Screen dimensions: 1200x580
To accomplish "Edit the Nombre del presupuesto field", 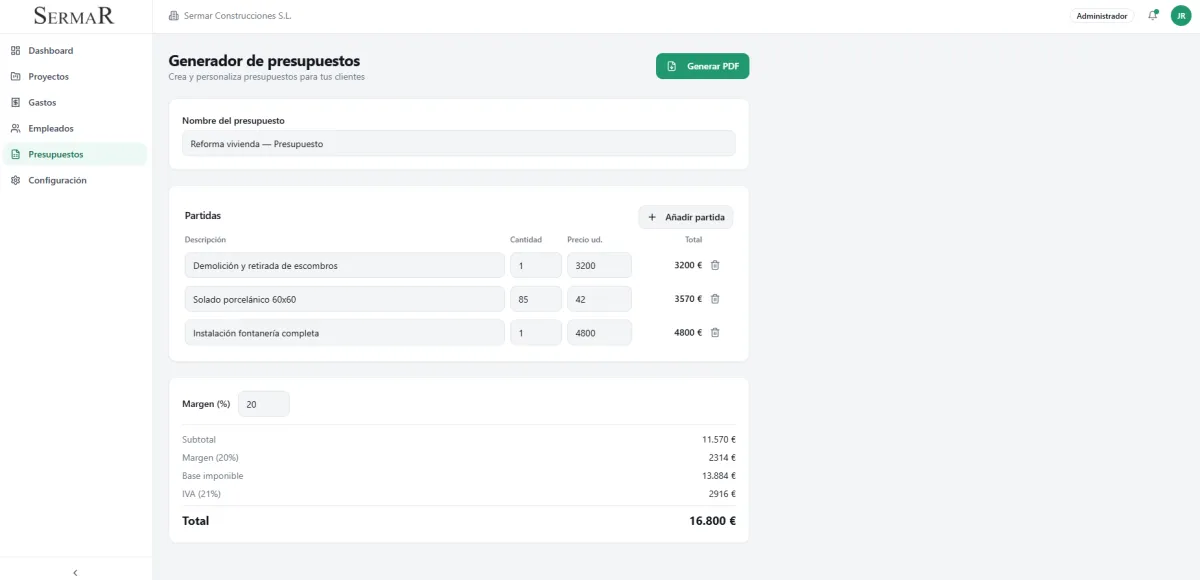I will 458,143.
